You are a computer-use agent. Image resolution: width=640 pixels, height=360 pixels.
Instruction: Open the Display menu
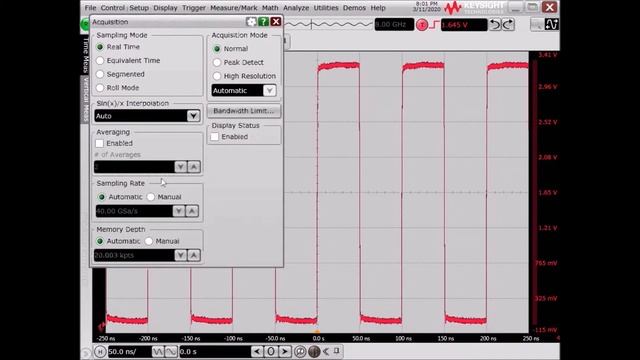click(165, 8)
